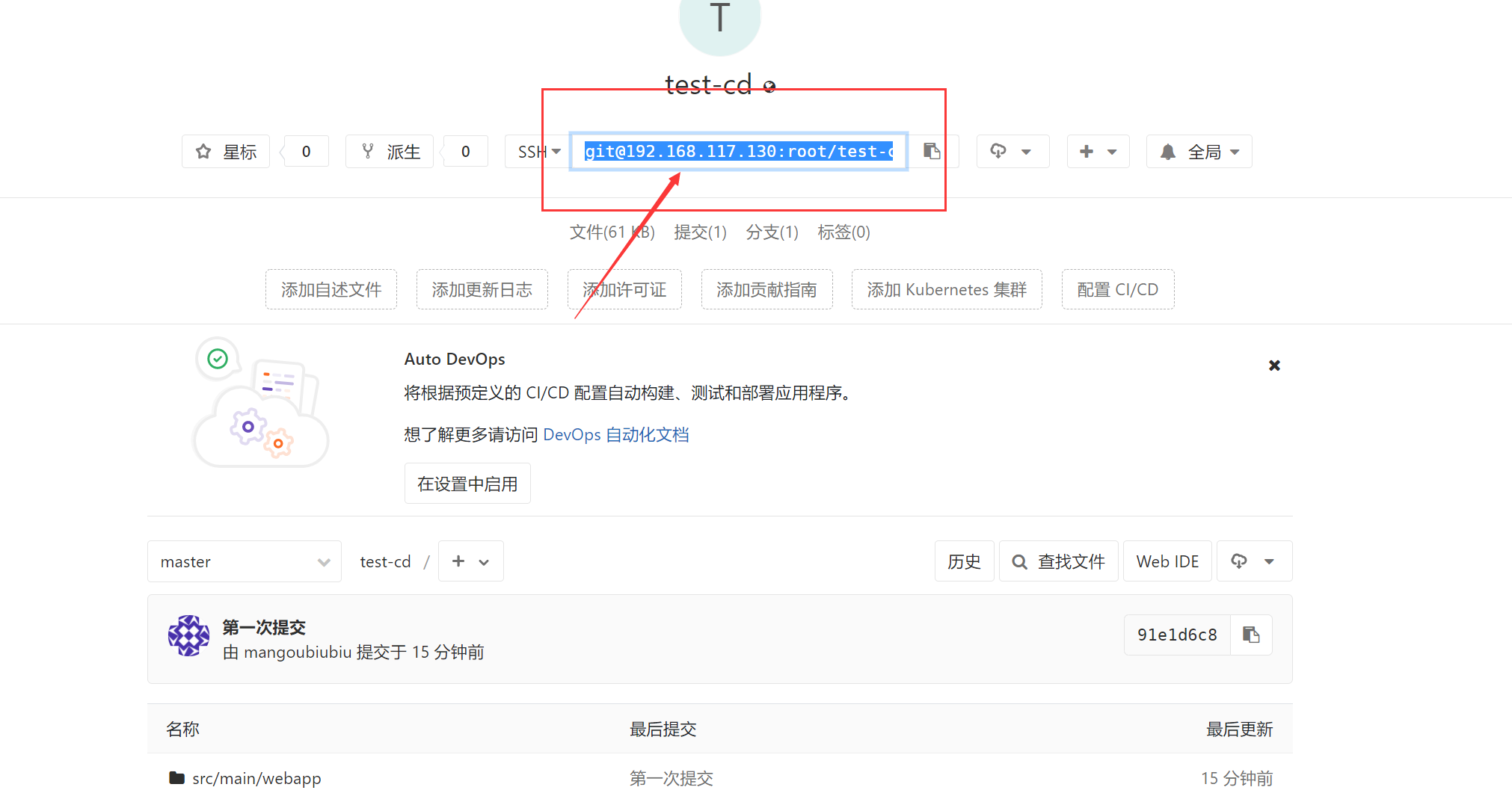
Task: Open the download source code dropdown near URL
Action: coord(1012,152)
